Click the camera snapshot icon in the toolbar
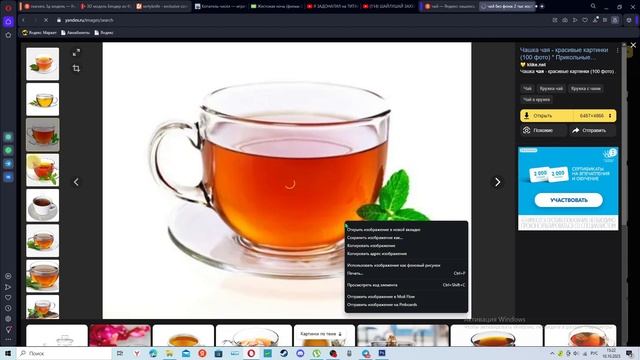Viewport: 640px width, 360px height. (565, 20)
